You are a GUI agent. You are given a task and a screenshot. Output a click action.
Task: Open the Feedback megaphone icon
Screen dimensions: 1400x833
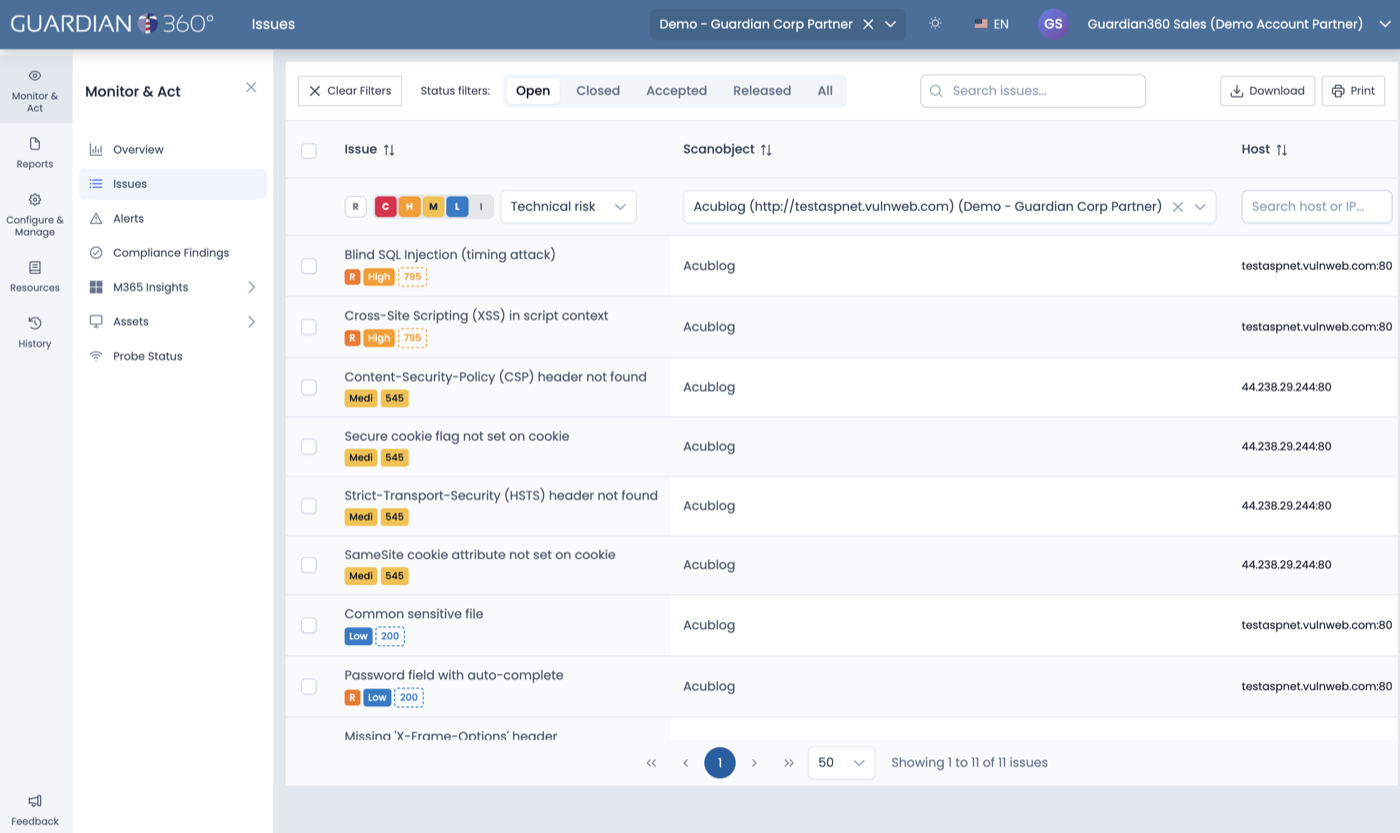click(35, 801)
